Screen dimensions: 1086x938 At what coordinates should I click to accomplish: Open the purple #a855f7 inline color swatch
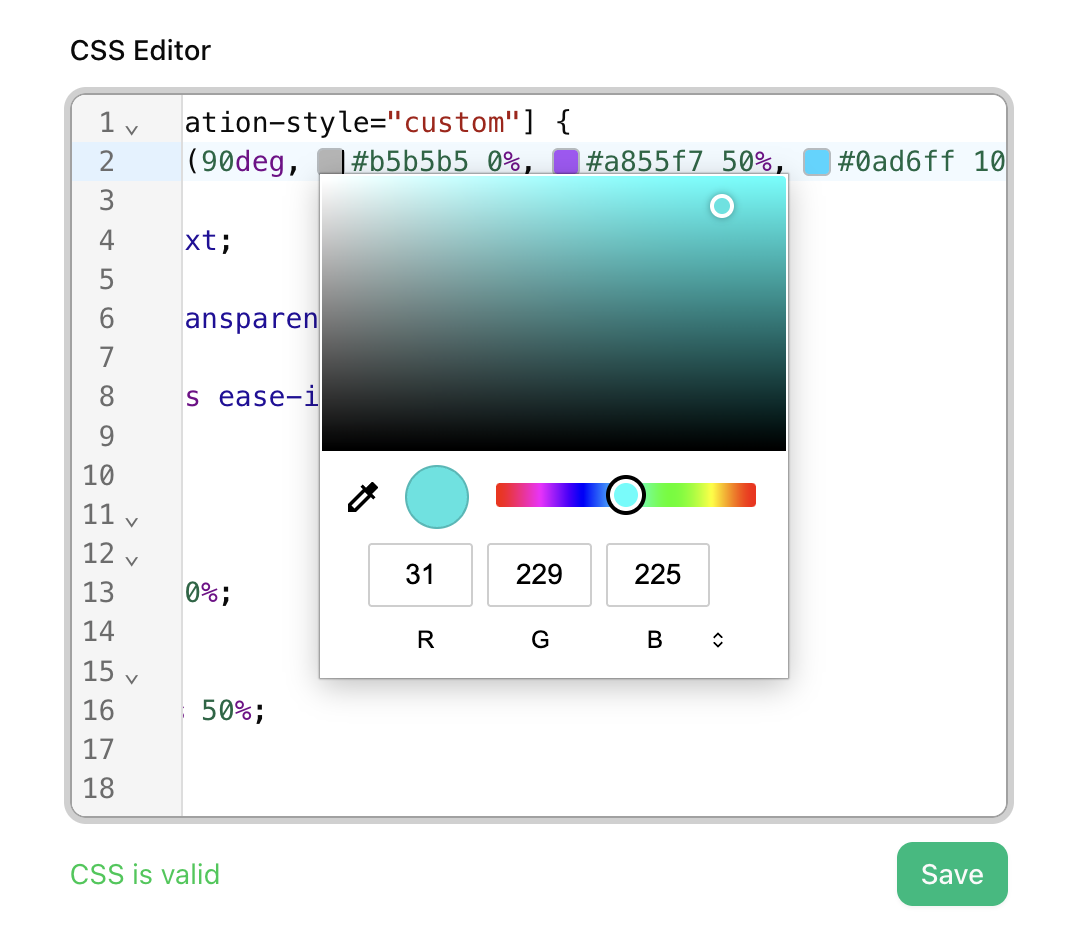point(566,160)
